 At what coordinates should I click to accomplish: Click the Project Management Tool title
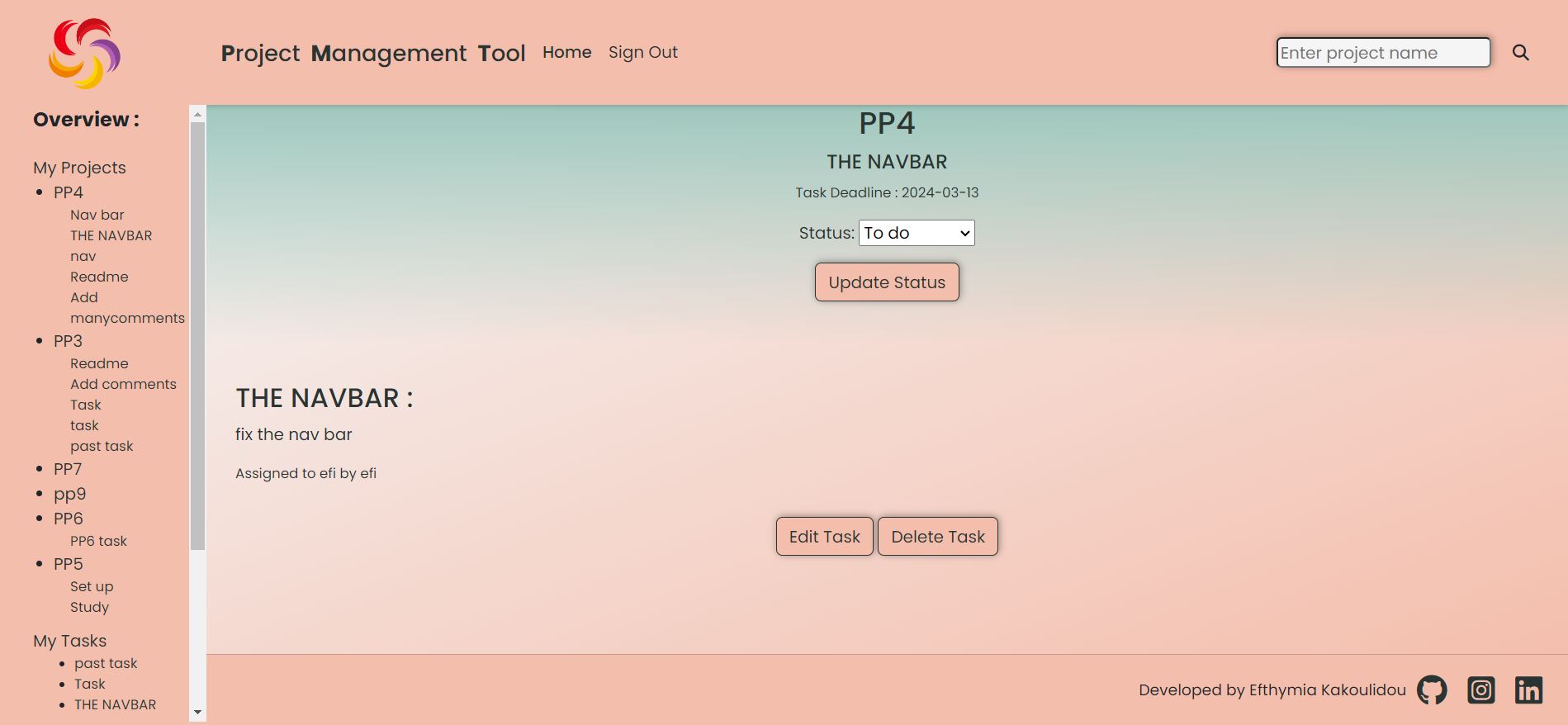pyautogui.click(x=373, y=53)
